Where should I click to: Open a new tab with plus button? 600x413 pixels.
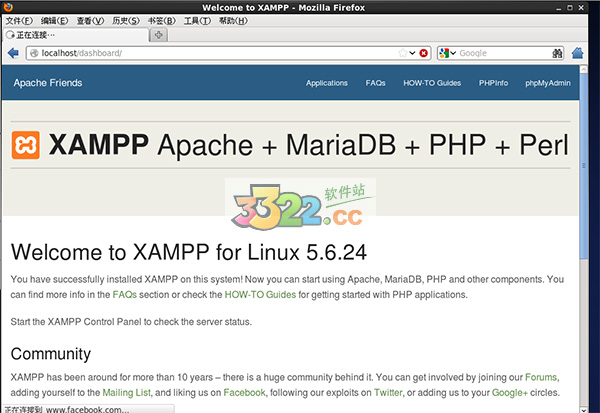[159, 35]
